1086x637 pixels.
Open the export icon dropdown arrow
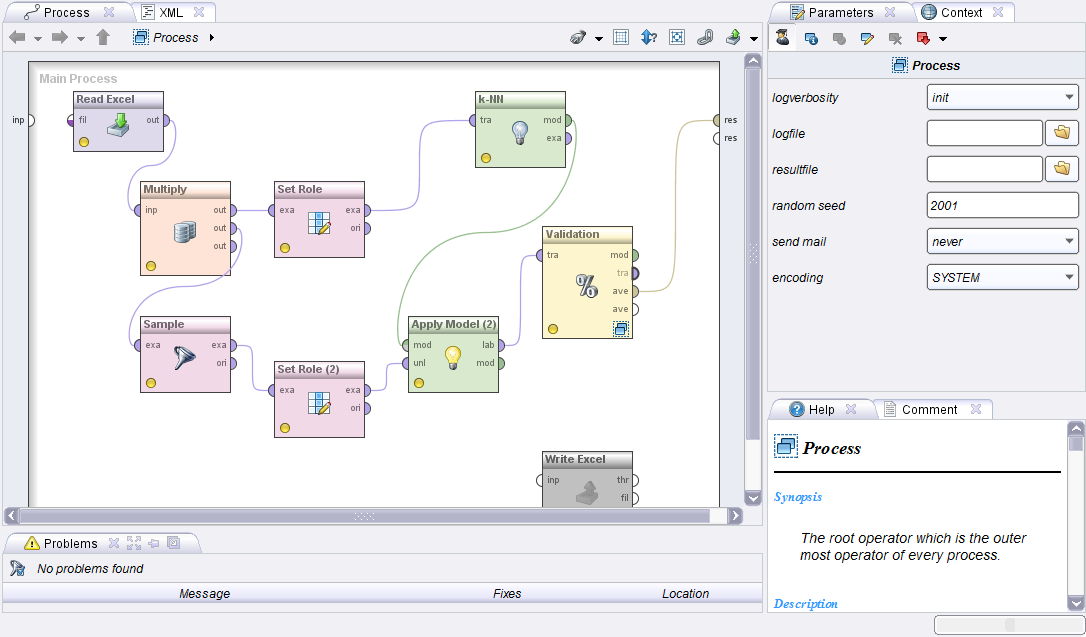coord(754,39)
